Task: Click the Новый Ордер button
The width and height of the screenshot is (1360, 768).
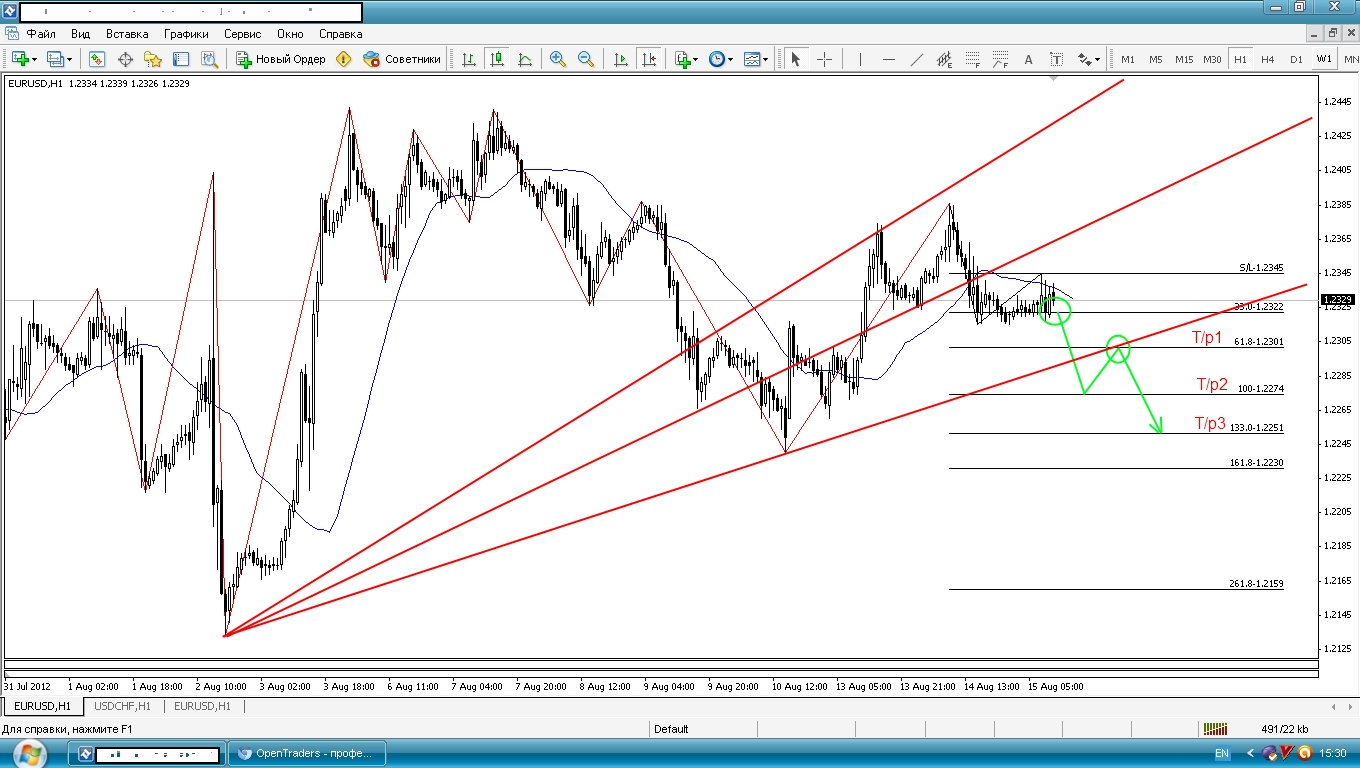Action: pos(281,59)
